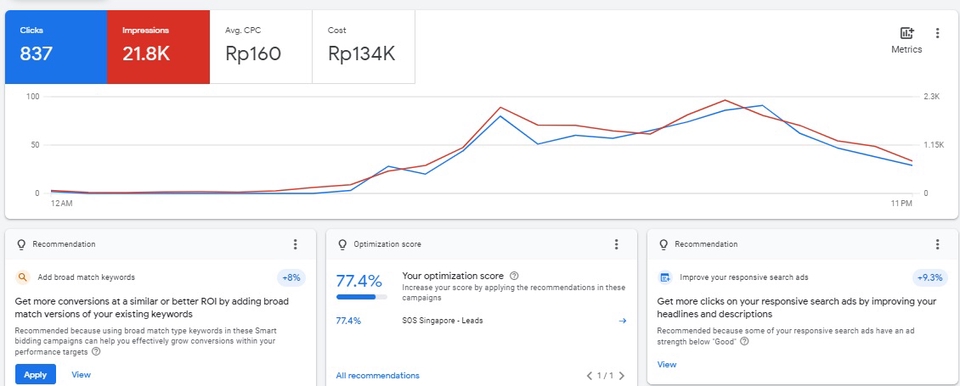This screenshot has height=386, width=960.
Task: Click the +9.3% score uplift badge
Action: 929,278
